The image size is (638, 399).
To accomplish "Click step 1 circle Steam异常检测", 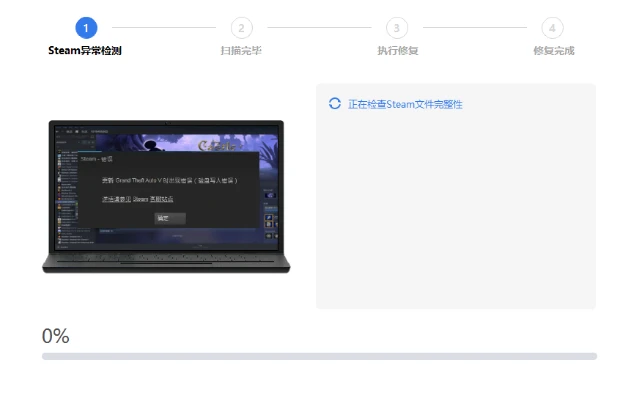I will point(86,28).
